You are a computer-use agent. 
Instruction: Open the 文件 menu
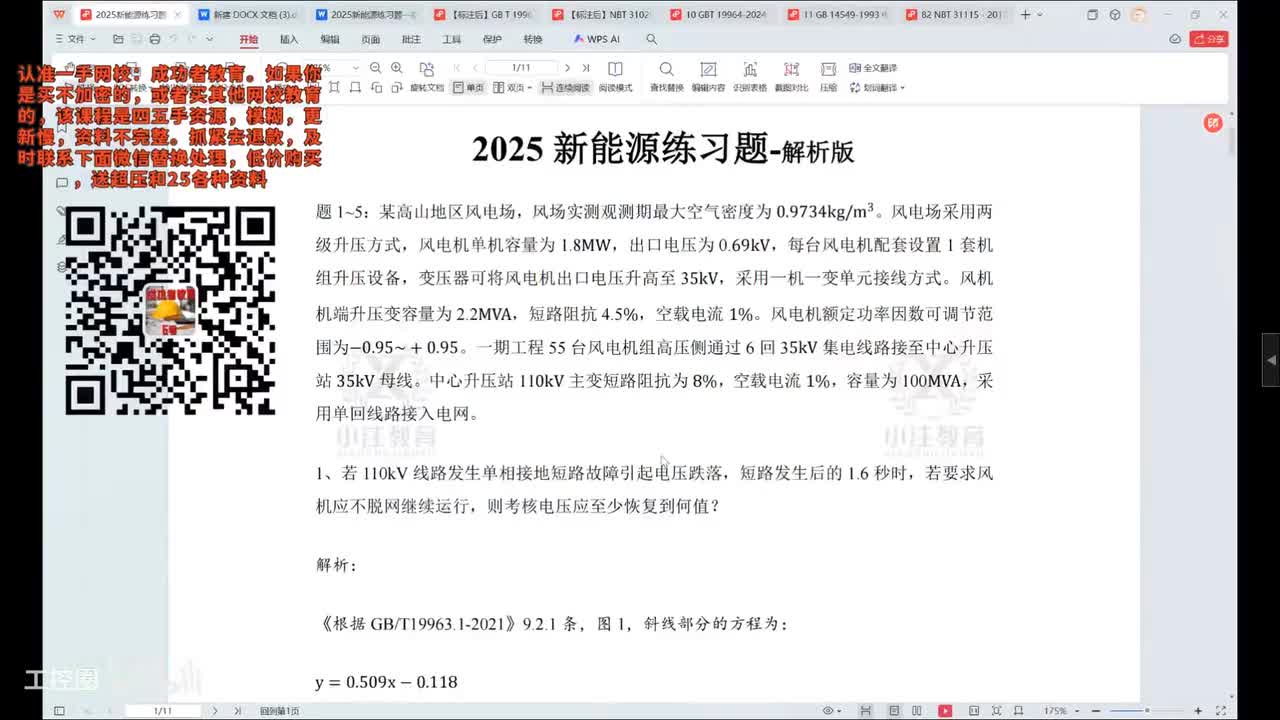[x=74, y=39]
